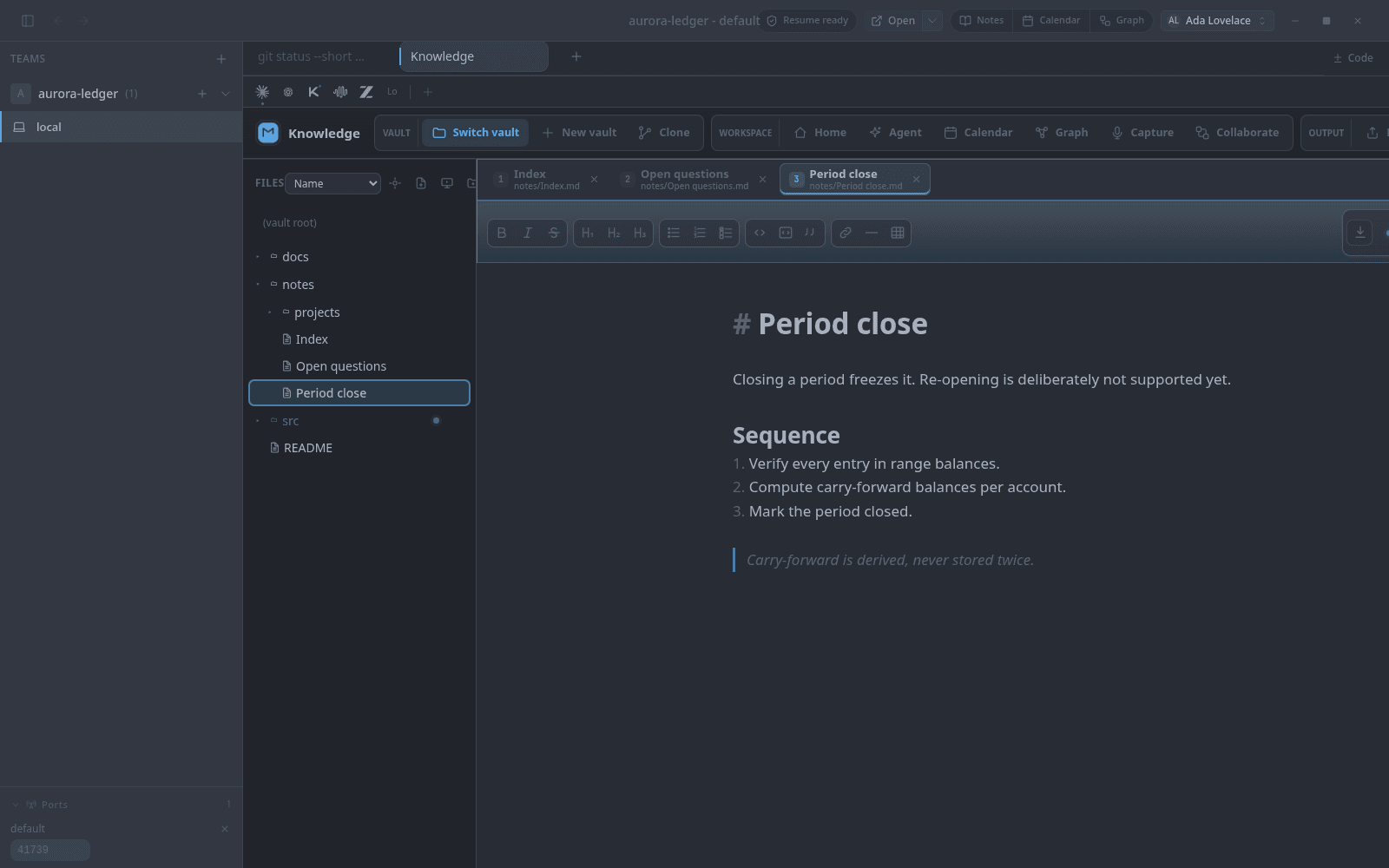Insert a task checklist
Screen dimensions: 1389x868
tap(726, 233)
